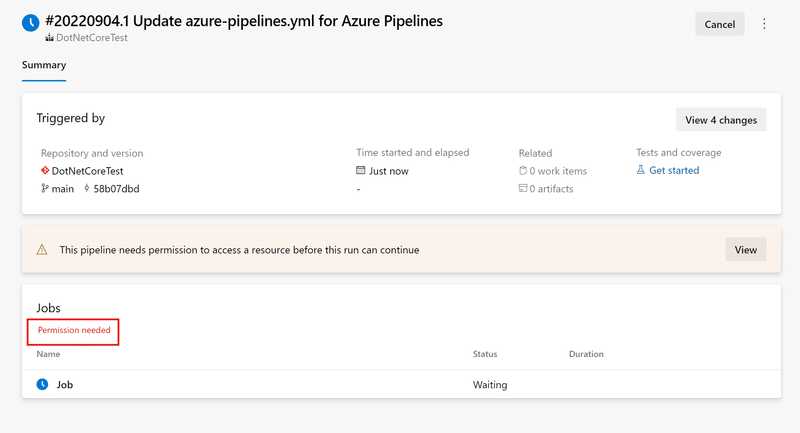Click the work items clipboard icon
The width and height of the screenshot is (800, 433).
click(x=523, y=171)
